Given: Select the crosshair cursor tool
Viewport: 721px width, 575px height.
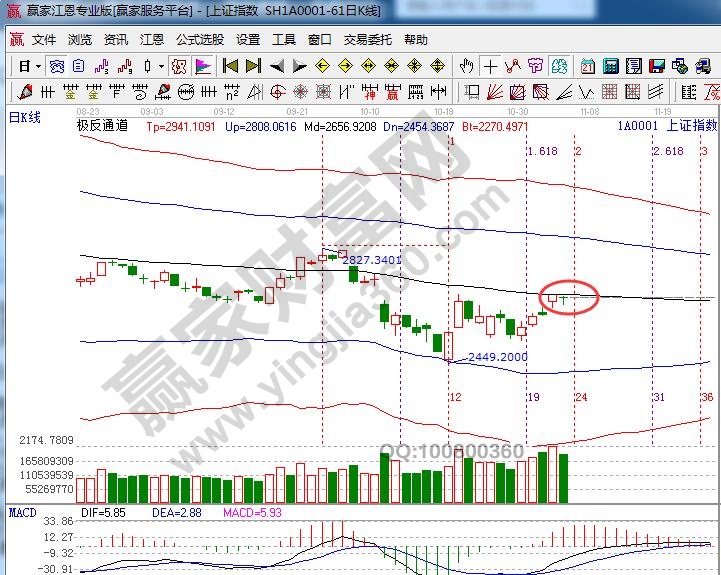Looking at the screenshot, I should point(490,67).
